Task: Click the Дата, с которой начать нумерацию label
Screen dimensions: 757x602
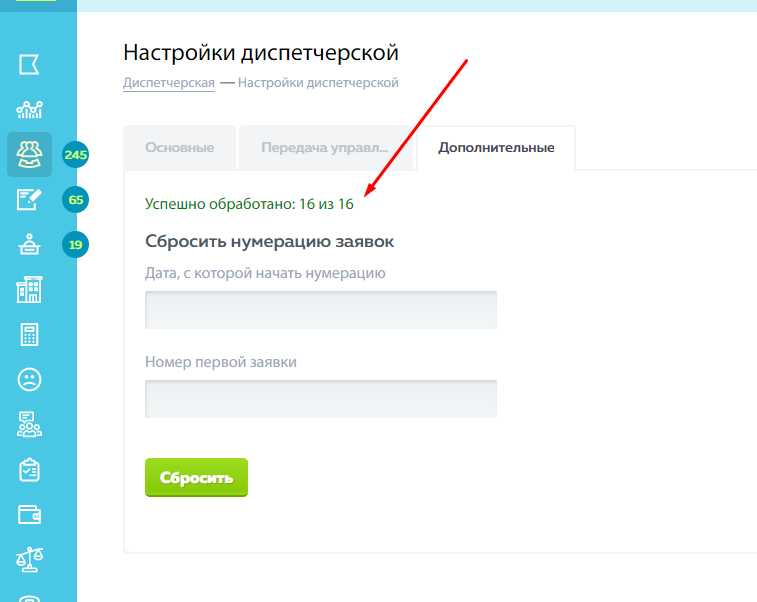Action: tap(265, 273)
